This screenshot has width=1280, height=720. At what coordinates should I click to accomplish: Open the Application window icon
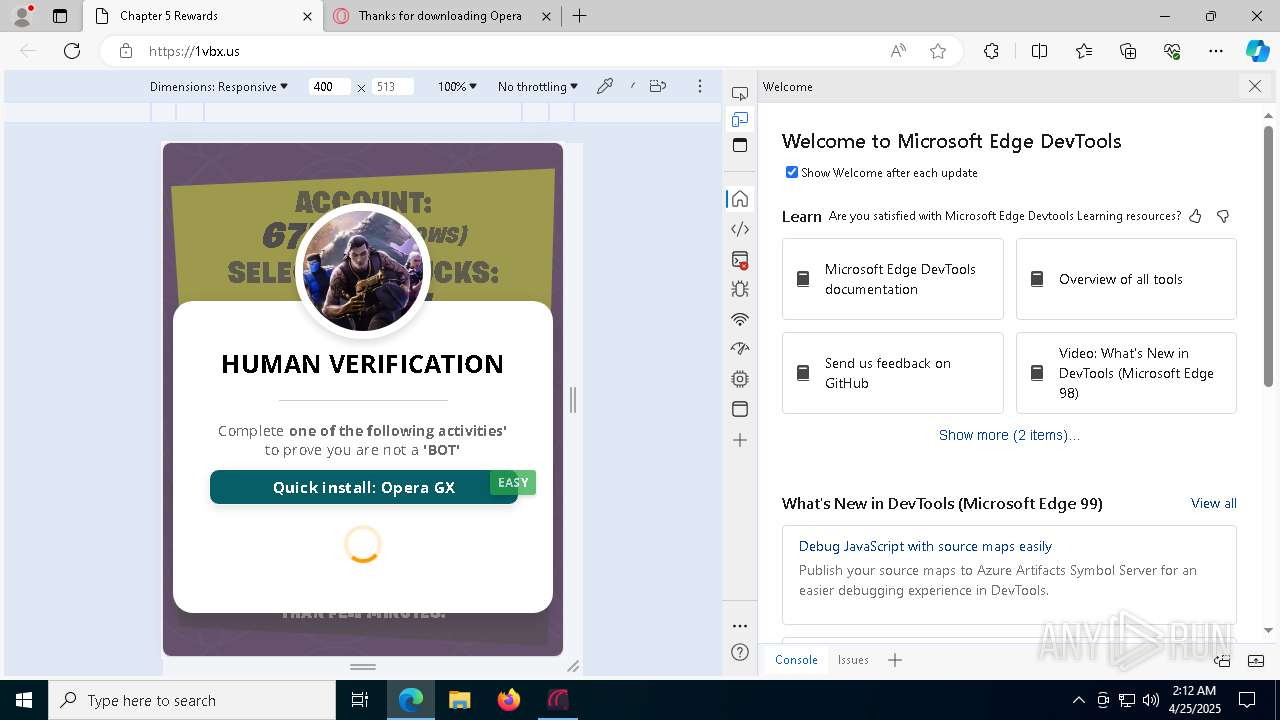pyautogui.click(x=740, y=409)
